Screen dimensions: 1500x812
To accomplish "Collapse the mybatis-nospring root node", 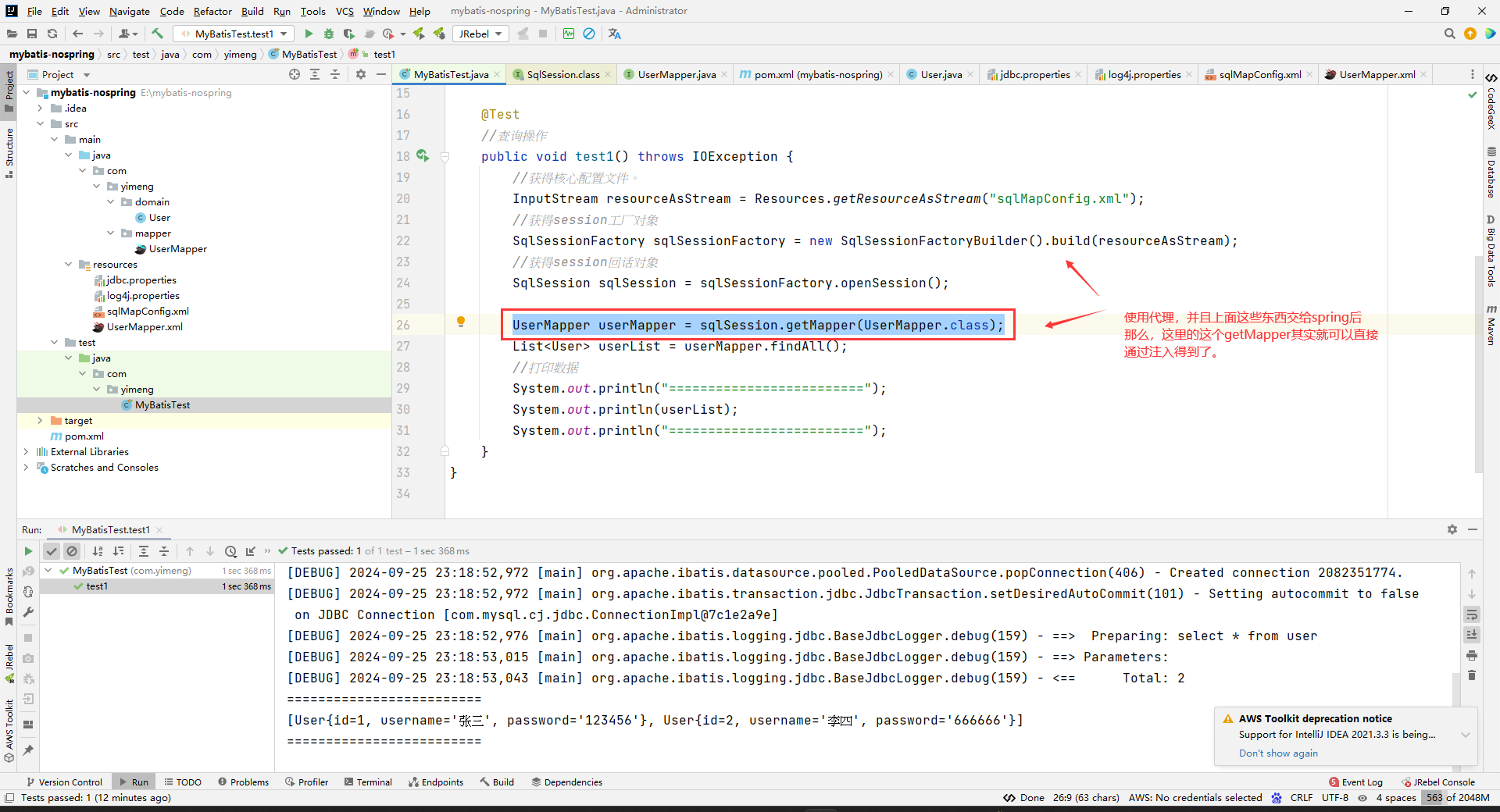I will click(26, 92).
